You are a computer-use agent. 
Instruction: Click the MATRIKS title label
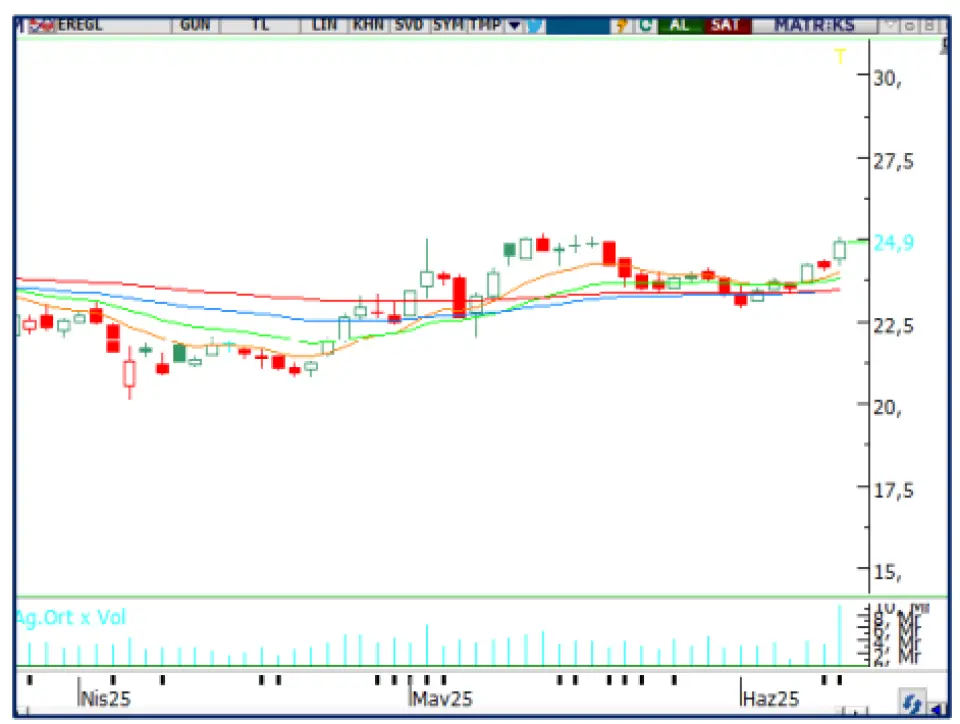pos(814,25)
